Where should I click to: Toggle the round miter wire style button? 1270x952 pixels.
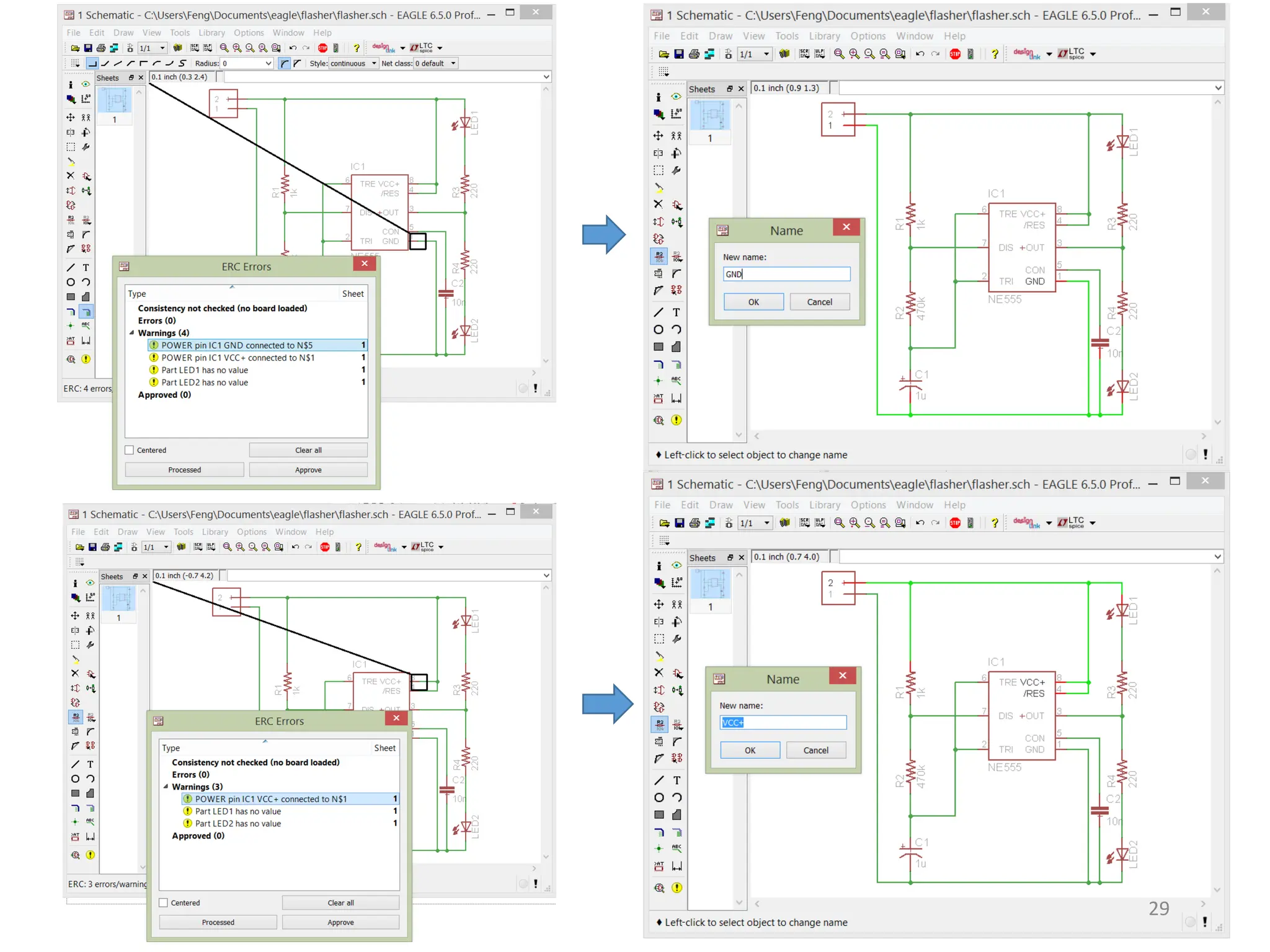pyautogui.click(x=284, y=63)
